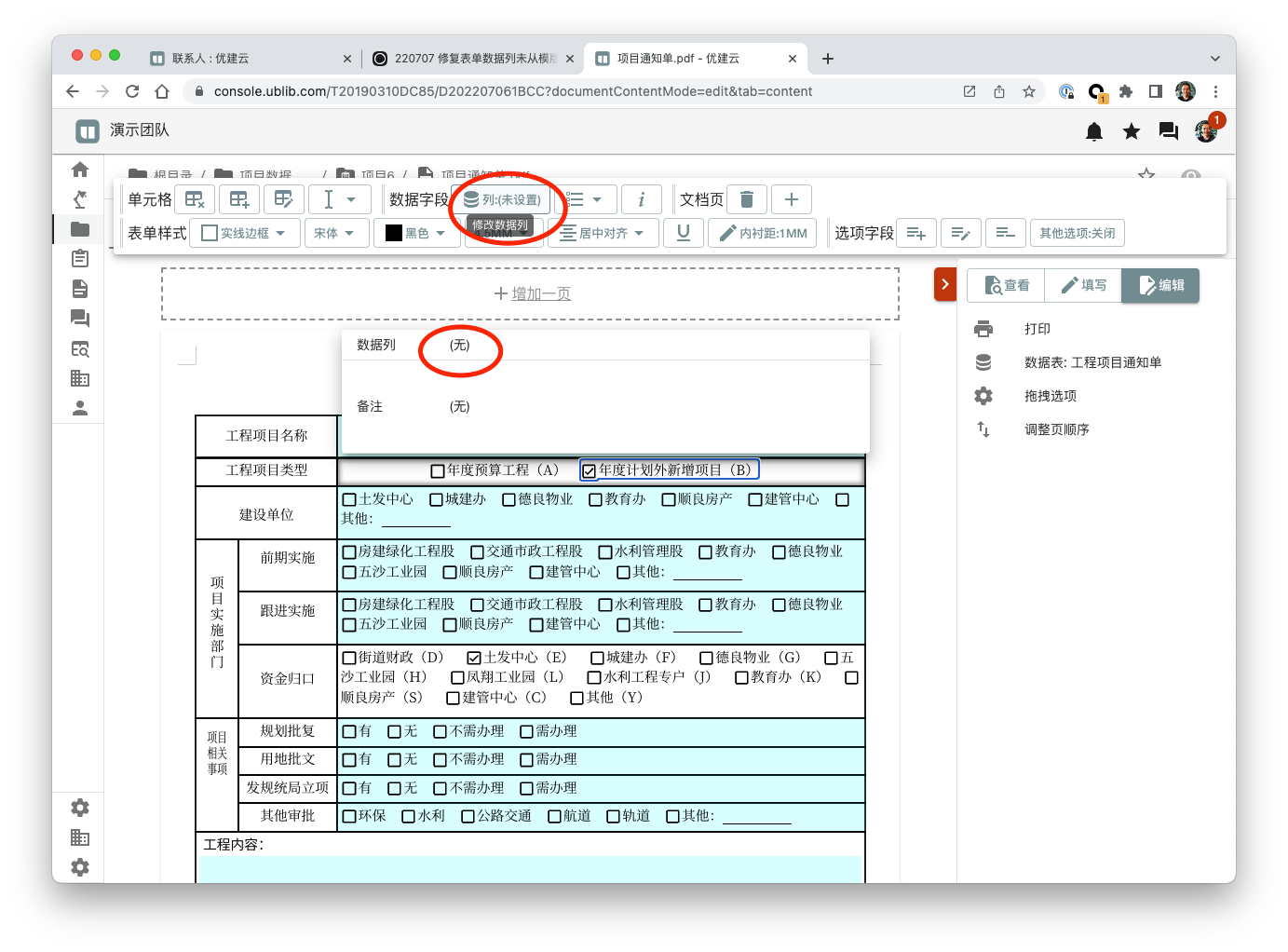
Task: Click the gear icon beside 拖拽选项
Action: click(x=983, y=396)
